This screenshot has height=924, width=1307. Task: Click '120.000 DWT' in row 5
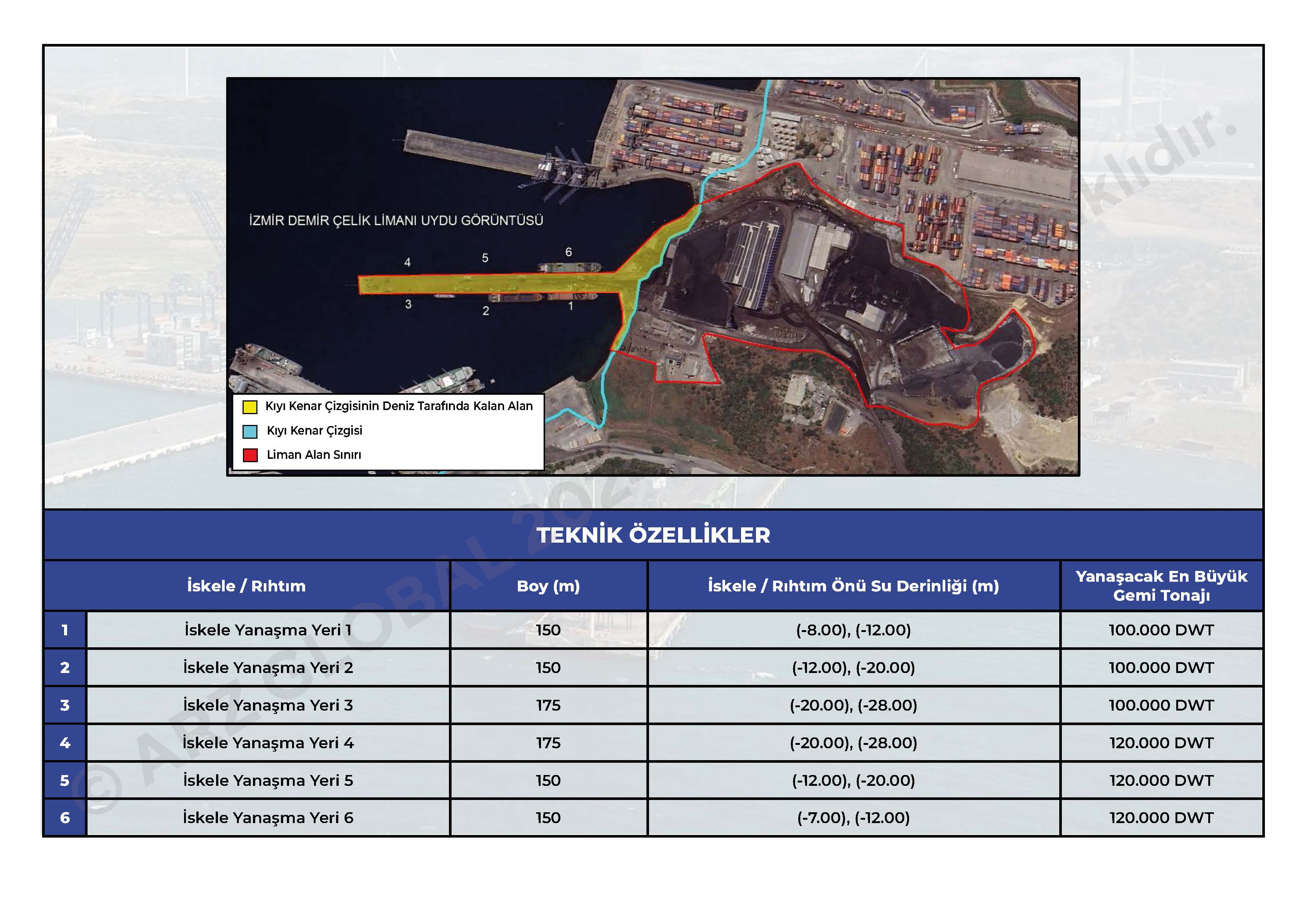point(1161,781)
